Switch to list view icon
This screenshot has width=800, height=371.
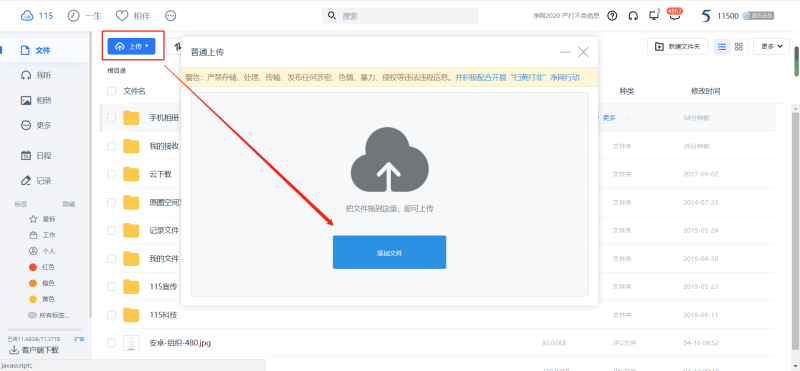pos(722,46)
